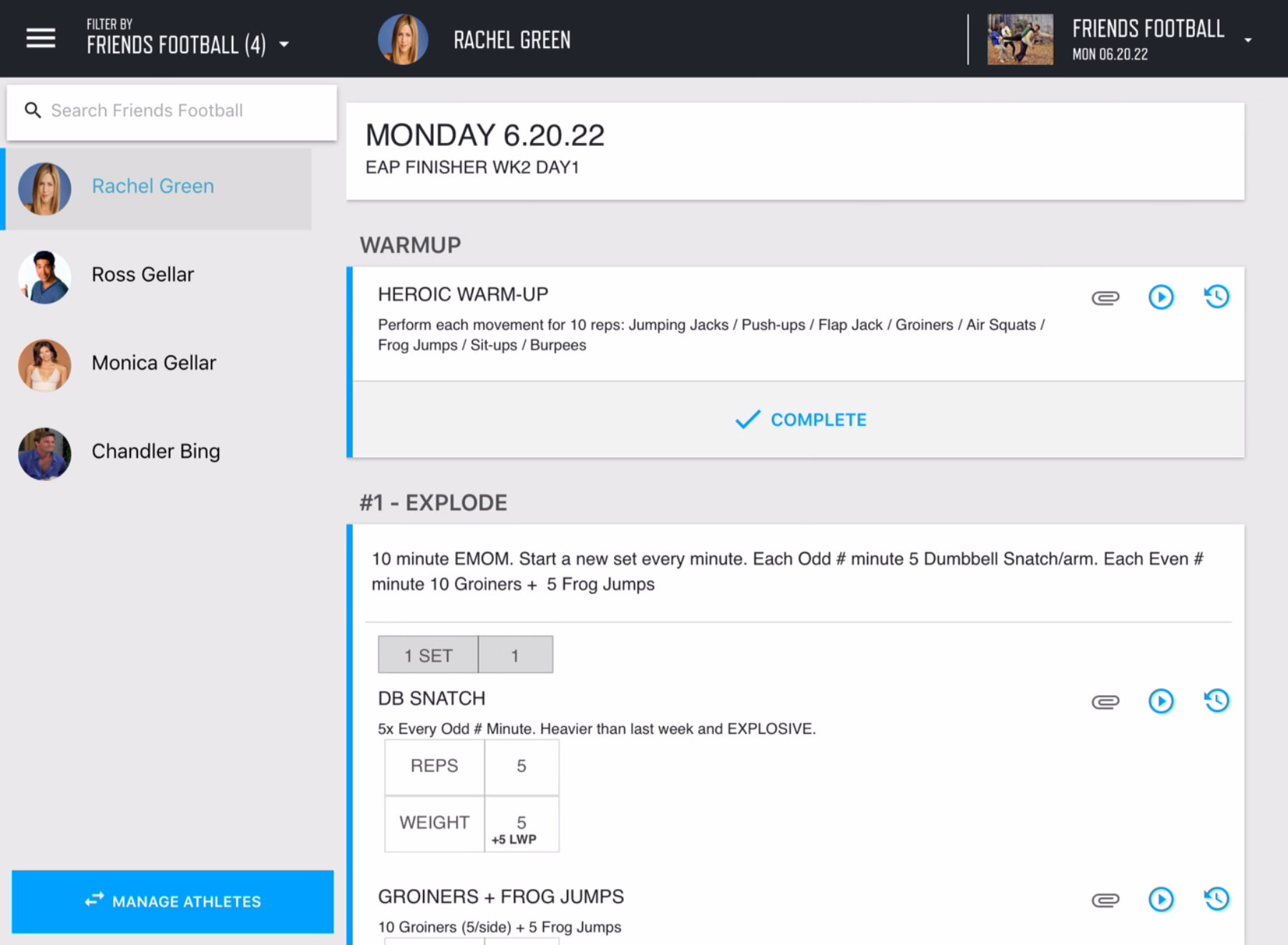View history for Heroic Warm-Up

(x=1216, y=296)
